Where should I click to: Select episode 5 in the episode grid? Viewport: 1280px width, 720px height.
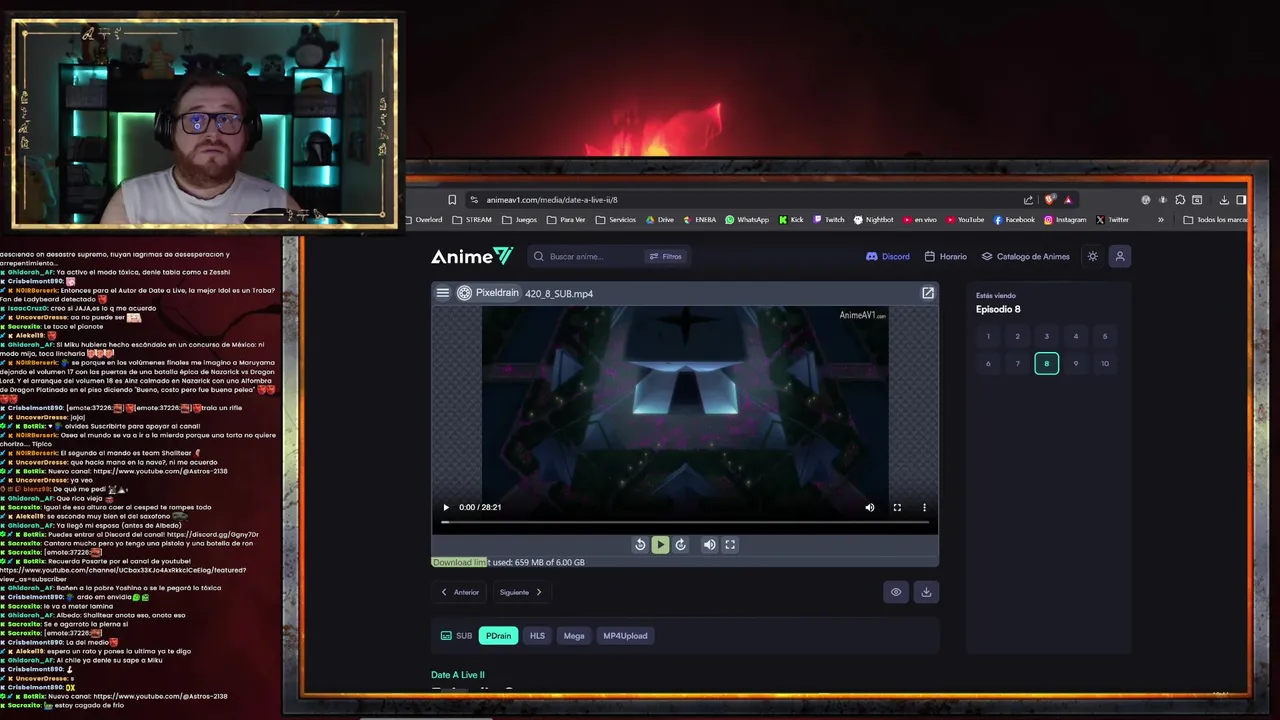[x=1105, y=336]
